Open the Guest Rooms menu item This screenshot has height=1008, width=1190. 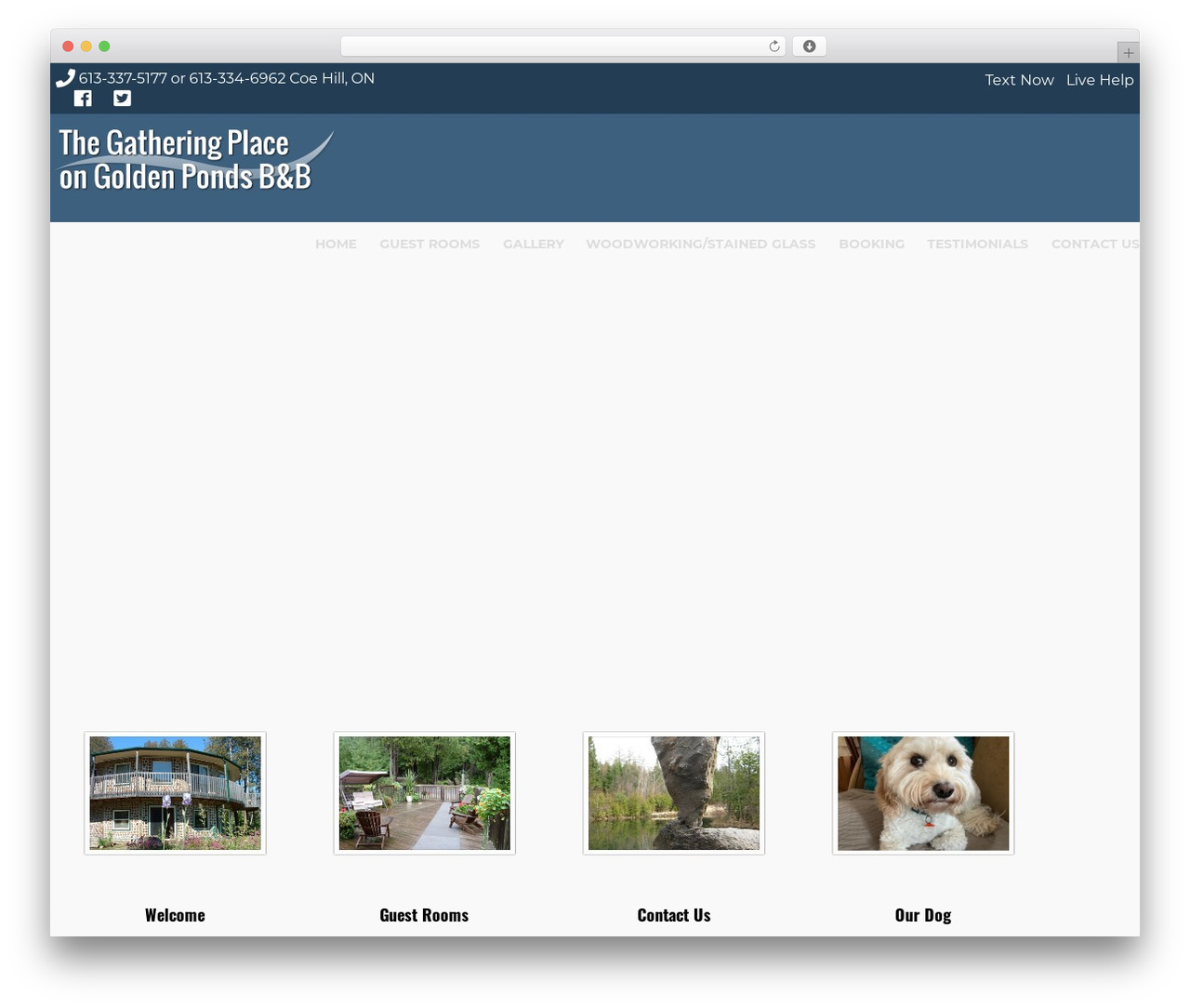click(430, 244)
